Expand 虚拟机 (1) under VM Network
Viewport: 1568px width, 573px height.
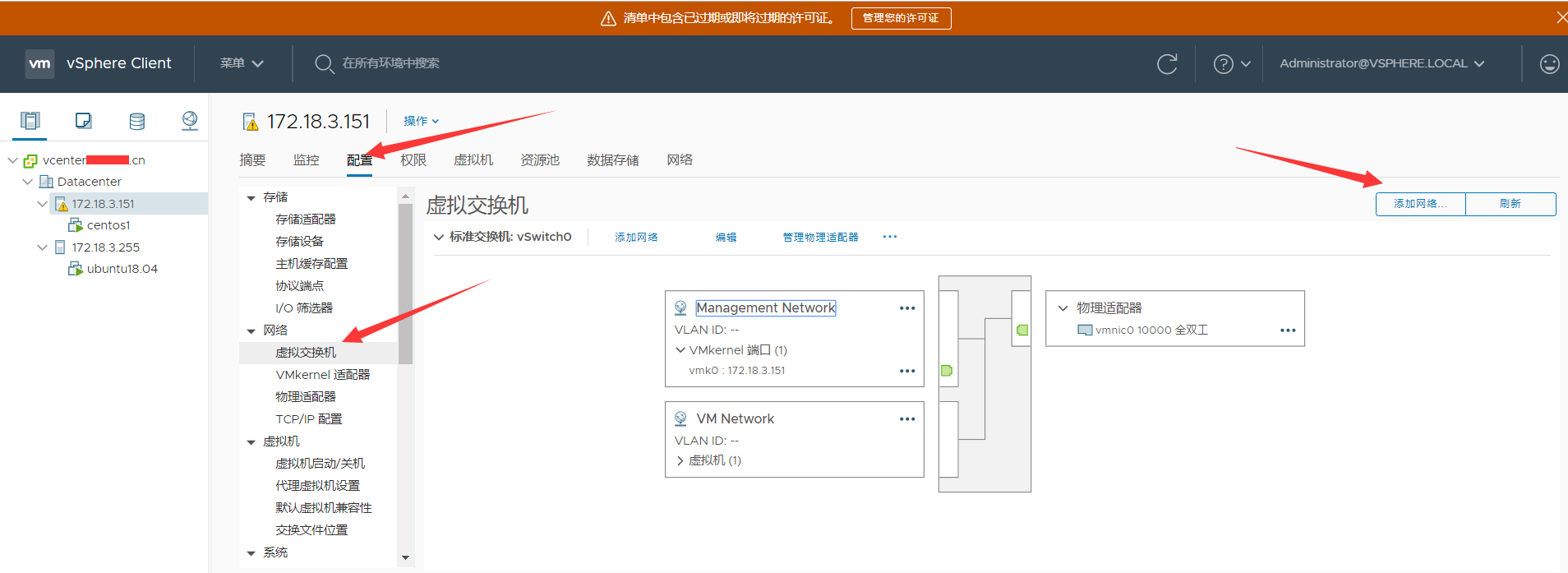(x=680, y=460)
